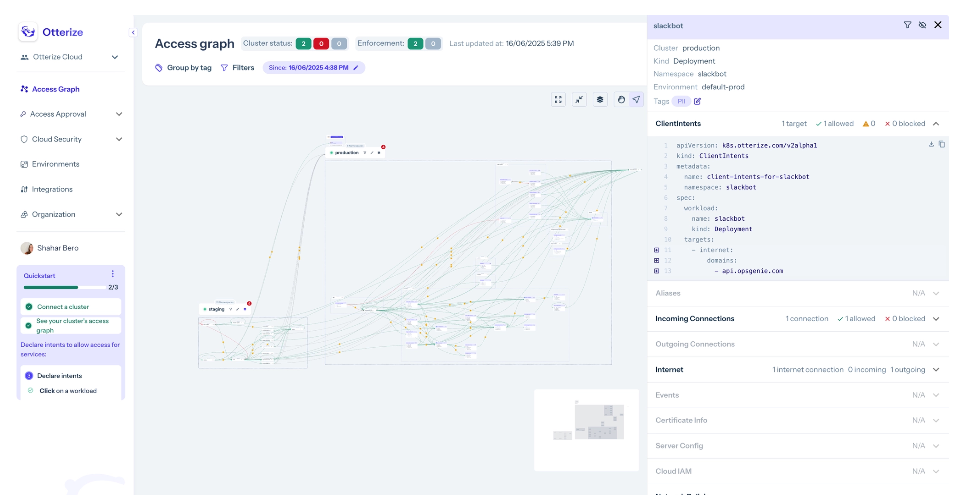
Task: Select the Click on a workload step
Action: pos(68,391)
